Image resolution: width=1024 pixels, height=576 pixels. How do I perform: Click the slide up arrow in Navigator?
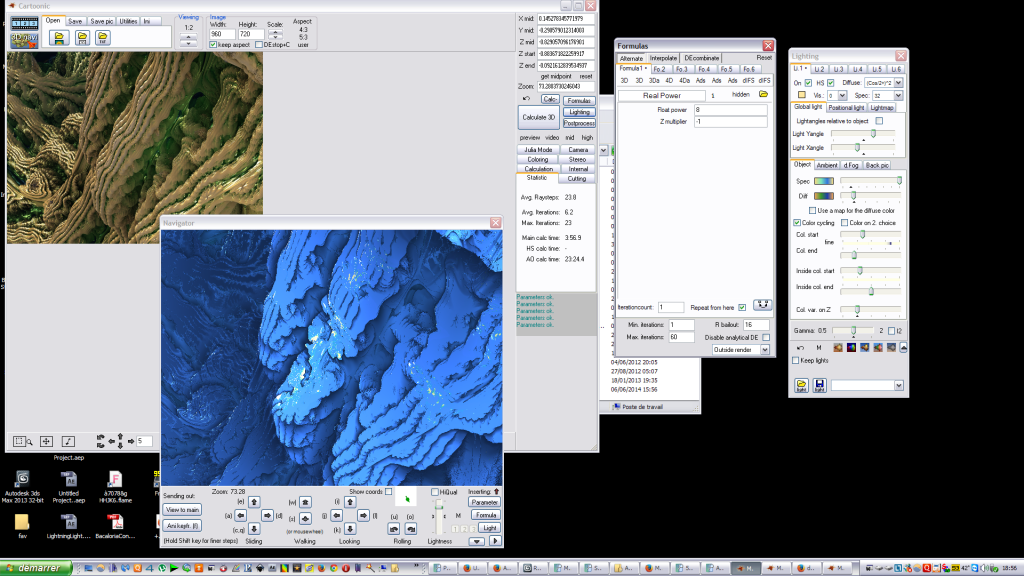click(x=254, y=502)
